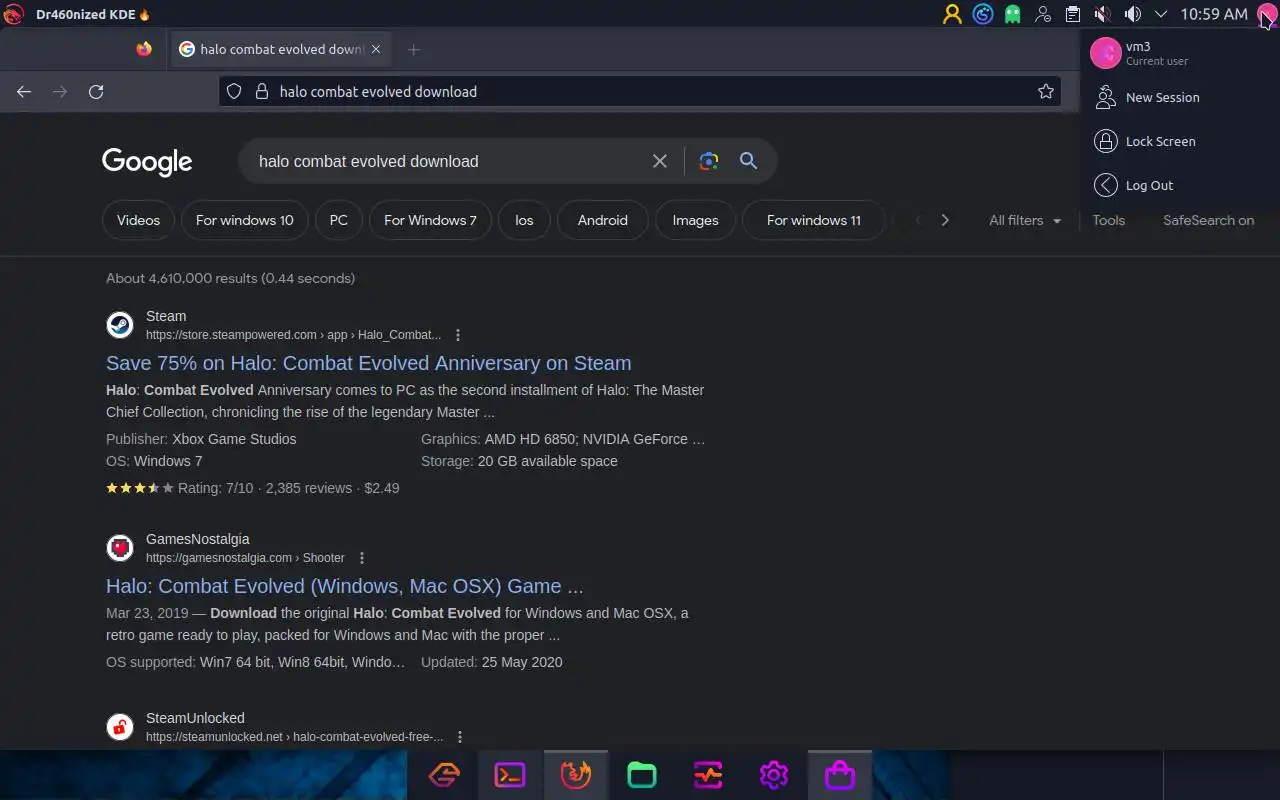Choose Lock Screen from user menu

click(1180, 141)
